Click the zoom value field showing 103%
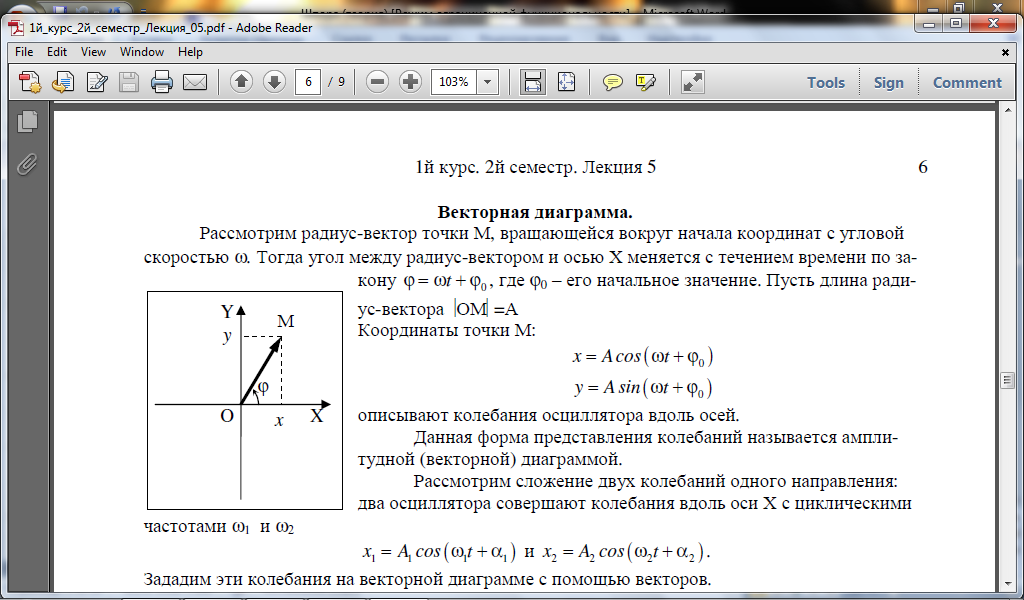 [453, 82]
